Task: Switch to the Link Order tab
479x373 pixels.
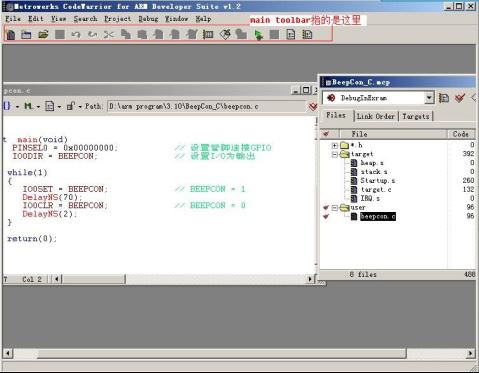Action: point(376,116)
